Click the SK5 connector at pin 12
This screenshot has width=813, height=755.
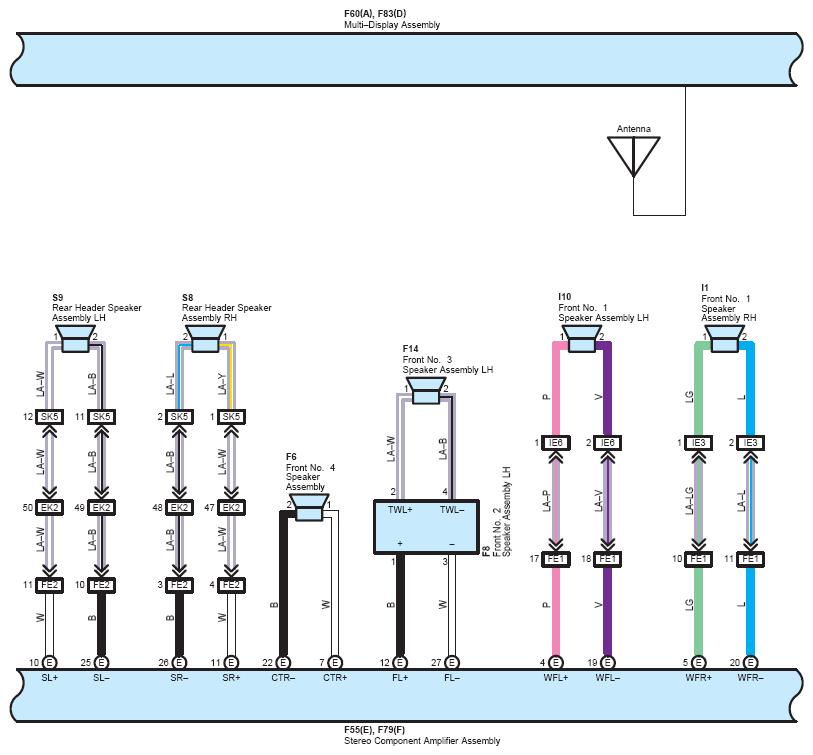tap(49, 416)
